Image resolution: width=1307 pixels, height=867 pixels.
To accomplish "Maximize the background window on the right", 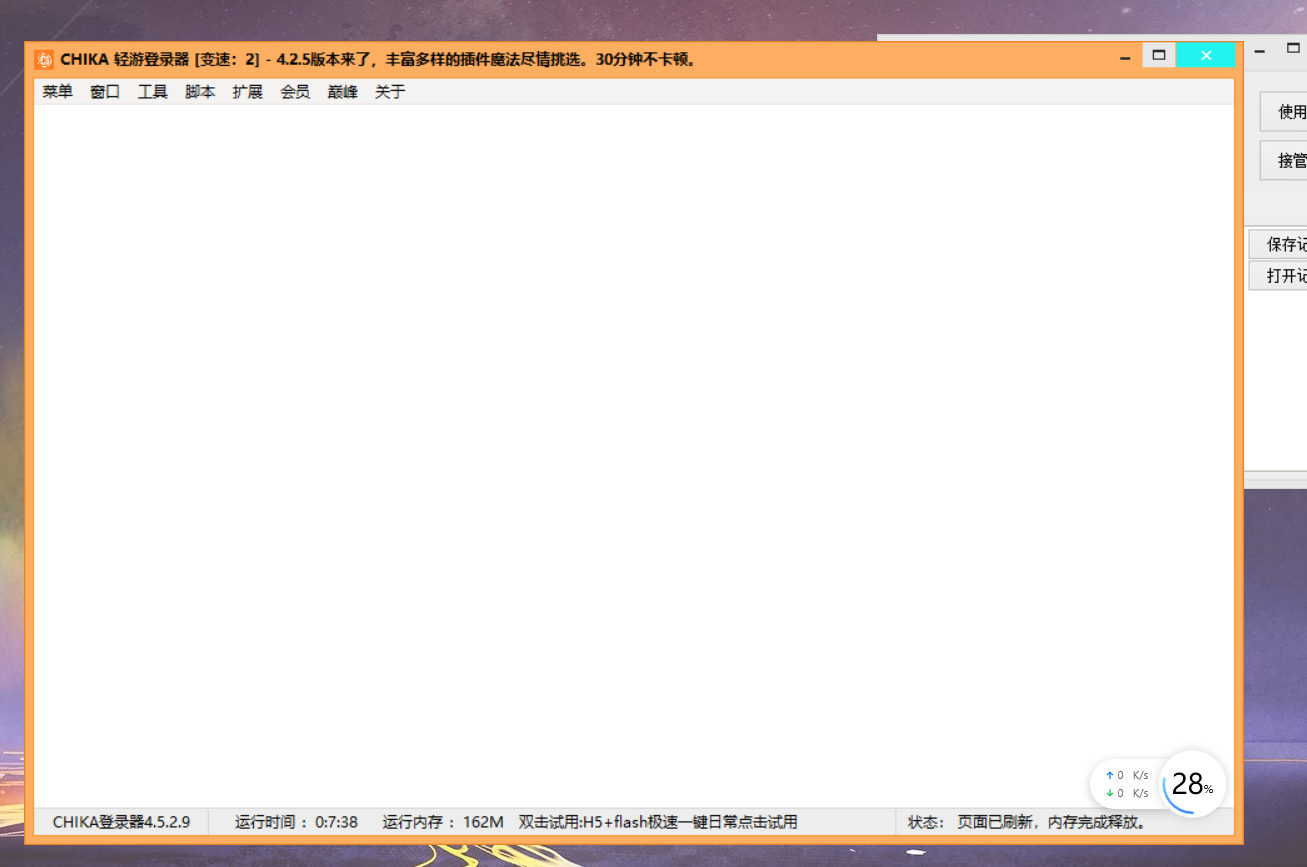I will pyautogui.click(x=1293, y=49).
